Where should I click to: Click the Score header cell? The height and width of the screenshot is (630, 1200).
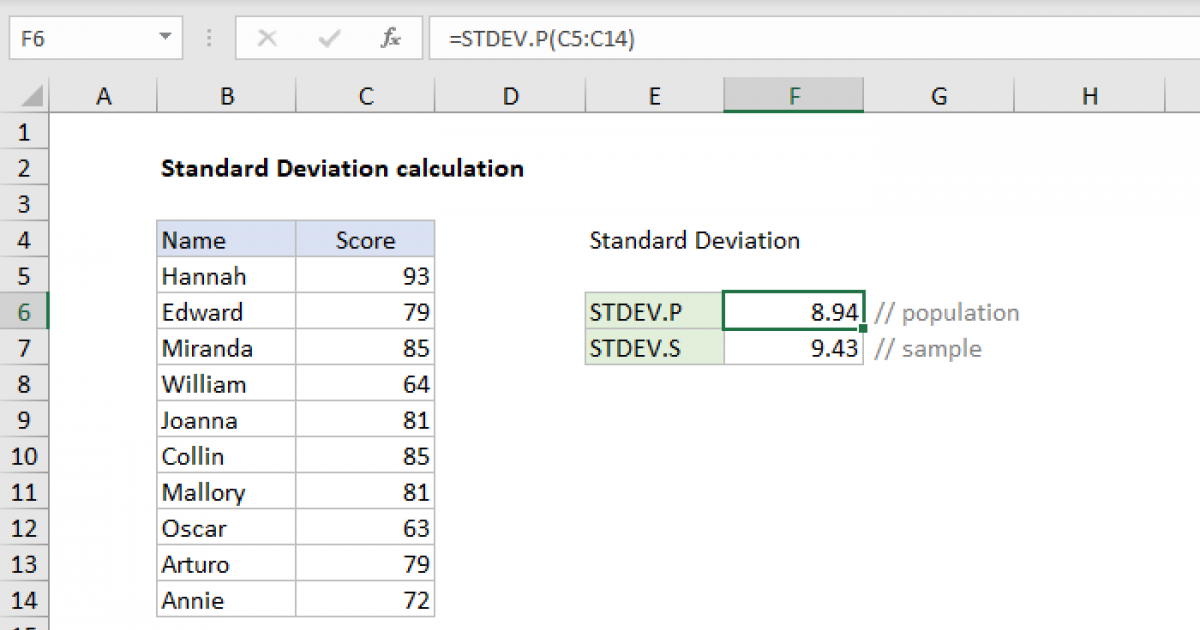tap(365, 240)
